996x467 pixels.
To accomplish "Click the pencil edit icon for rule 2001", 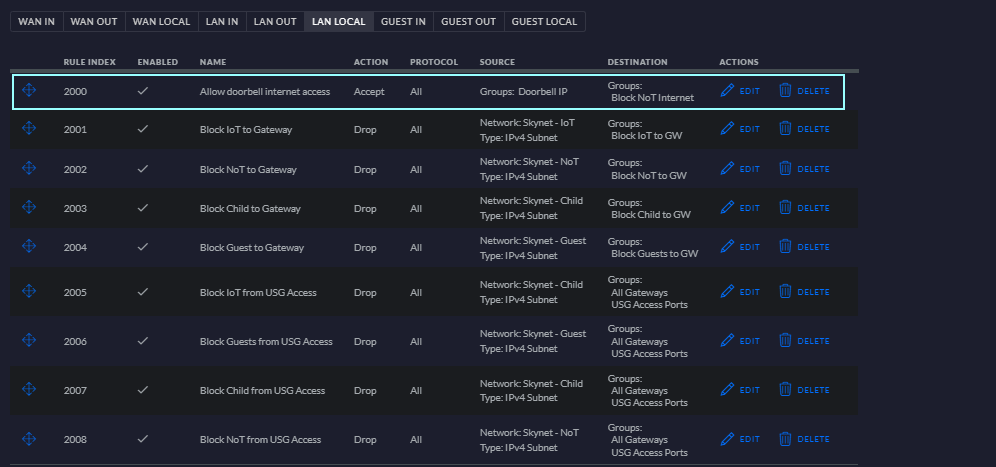I will pos(727,129).
